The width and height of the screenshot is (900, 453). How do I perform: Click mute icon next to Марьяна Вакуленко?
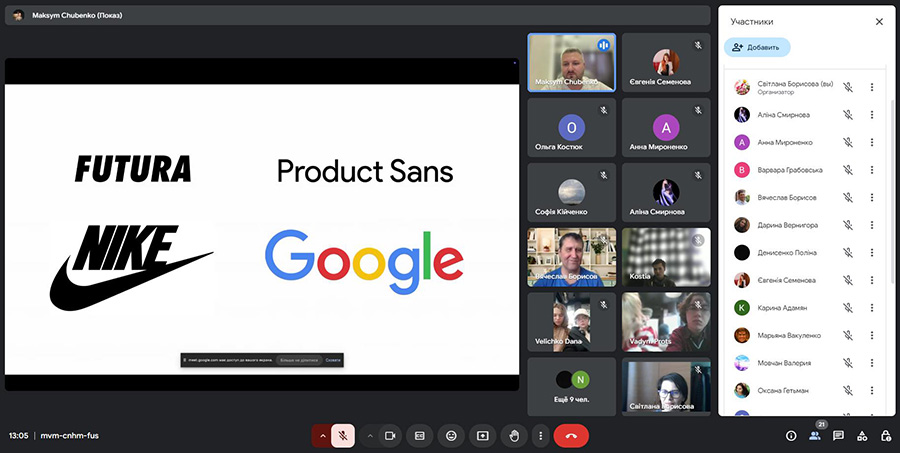click(847, 335)
